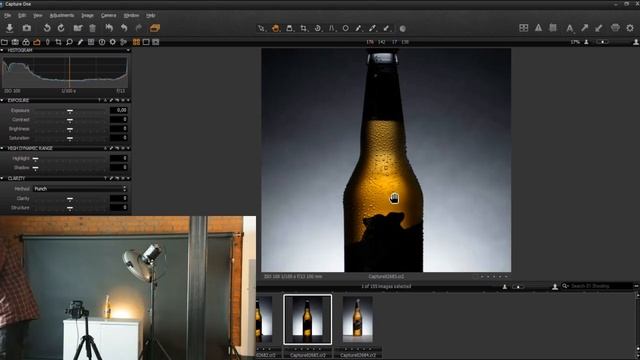The height and width of the screenshot is (360, 640).
Task: Open the Output gear tool tab
Action: click(112, 42)
